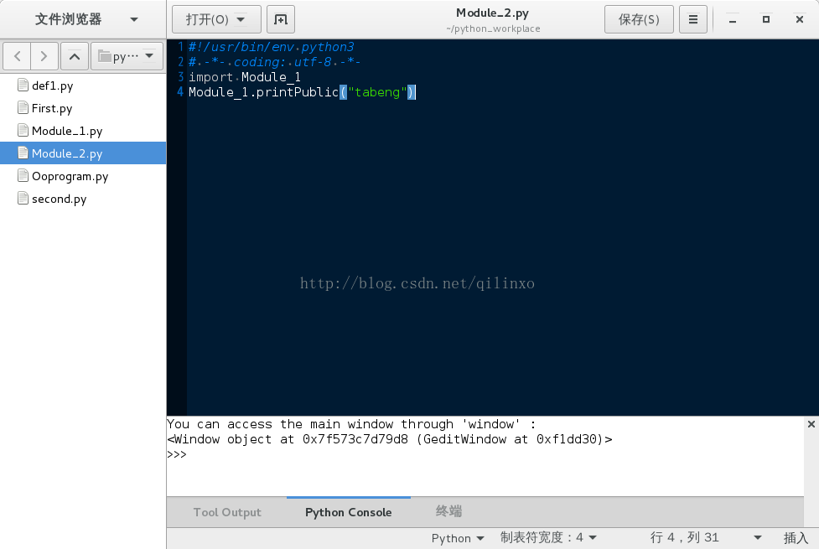This screenshot has width=819, height=549.
Task: Open the 打开(O) dropdown button
Action: [x=216, y=19]
